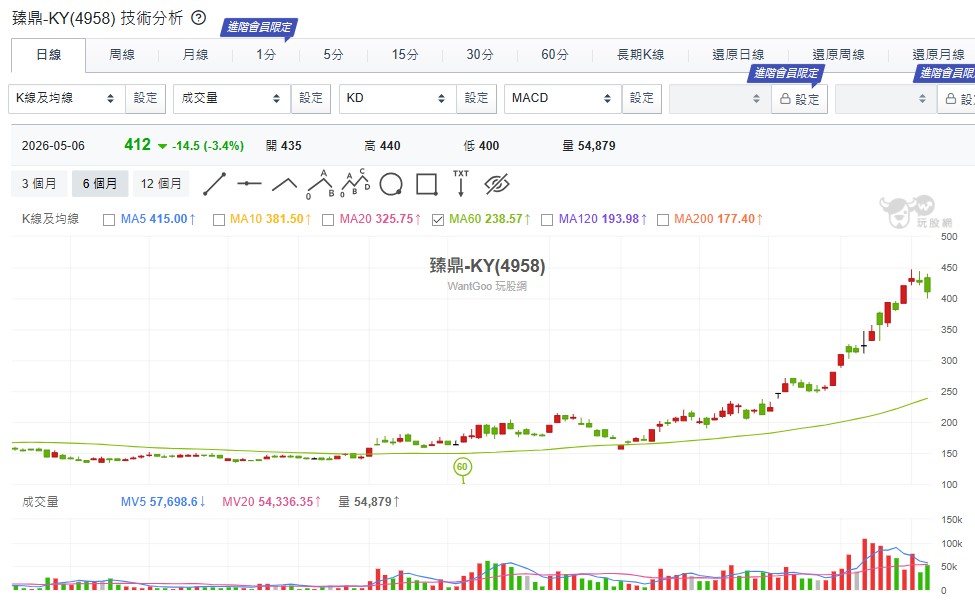Click the MA60 238.57 label
This screenshot has height=600, width=975.
coord(489,219)
